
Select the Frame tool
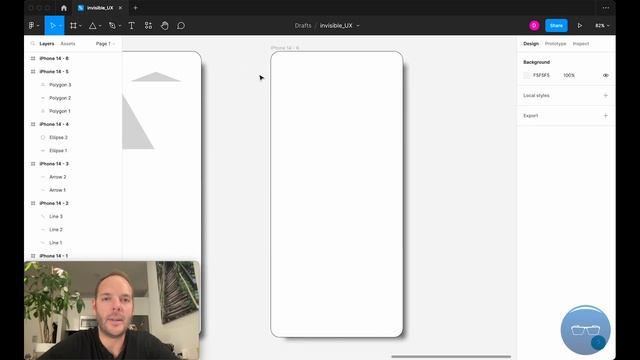click(x=73, y=25)
